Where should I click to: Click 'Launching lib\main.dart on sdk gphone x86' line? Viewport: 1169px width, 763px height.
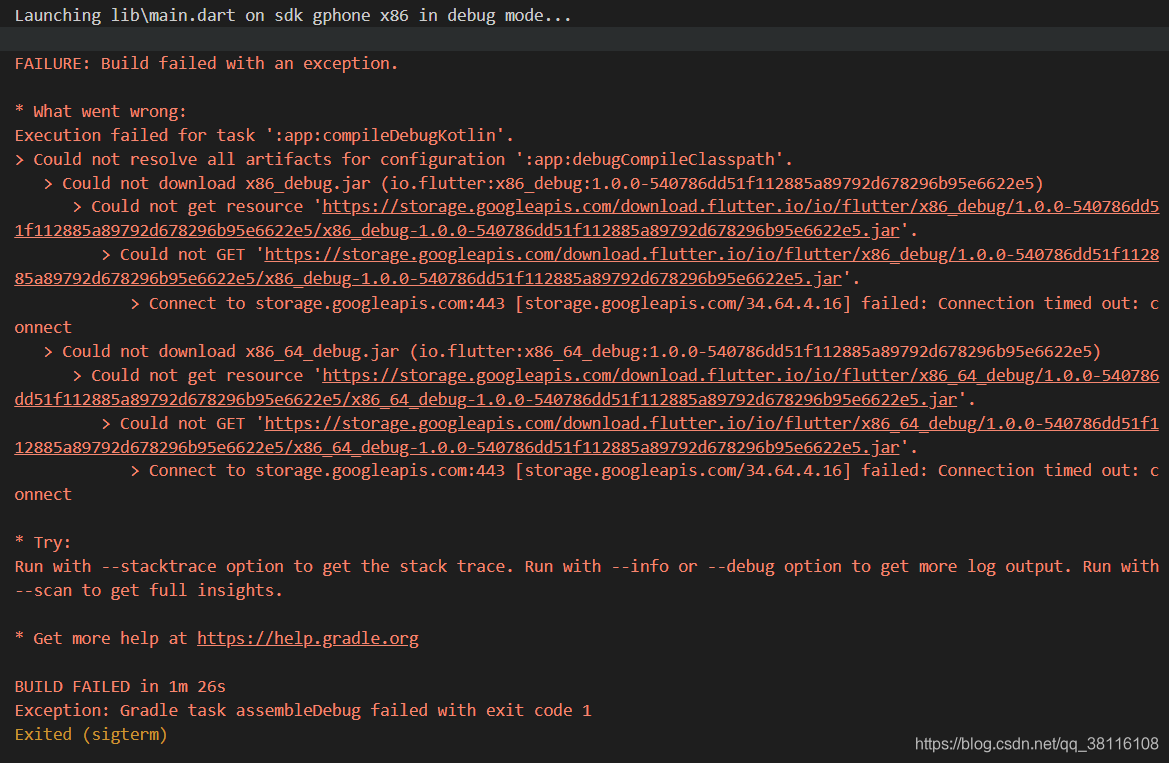293,16
